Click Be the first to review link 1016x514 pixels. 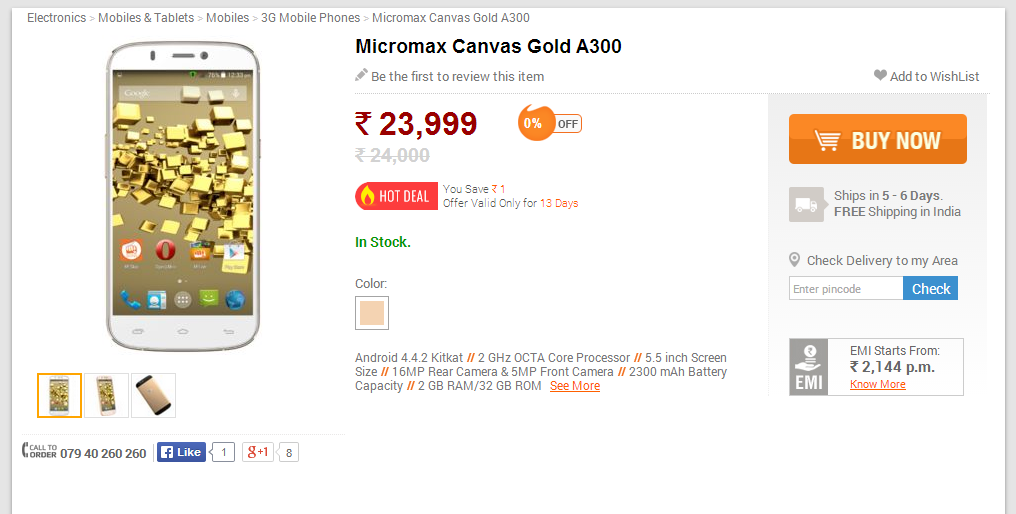457,76
